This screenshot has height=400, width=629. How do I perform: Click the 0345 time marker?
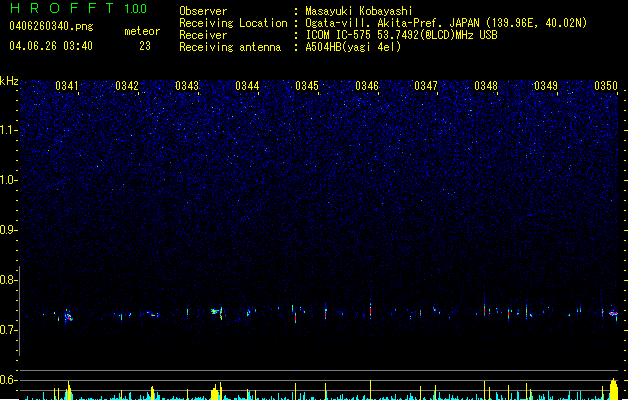(307, 86)
